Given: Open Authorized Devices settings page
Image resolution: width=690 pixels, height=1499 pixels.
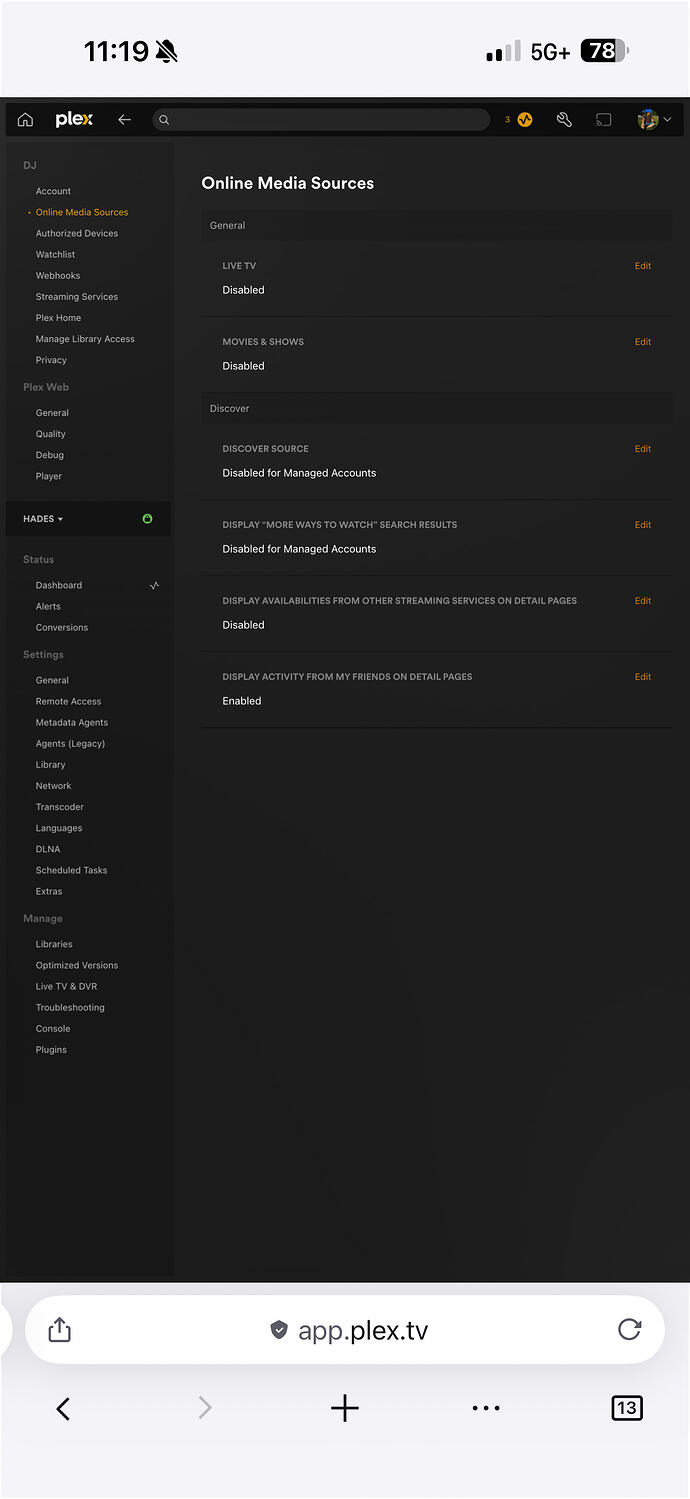Looking at the screenshot, I should click(77, 233).
